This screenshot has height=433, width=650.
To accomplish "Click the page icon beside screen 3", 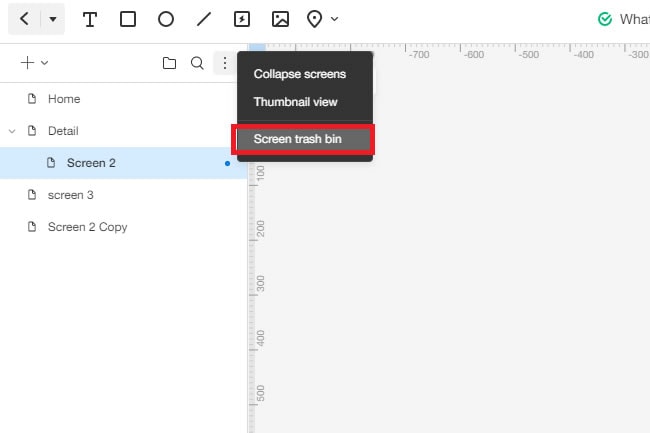I will [32, 195].
